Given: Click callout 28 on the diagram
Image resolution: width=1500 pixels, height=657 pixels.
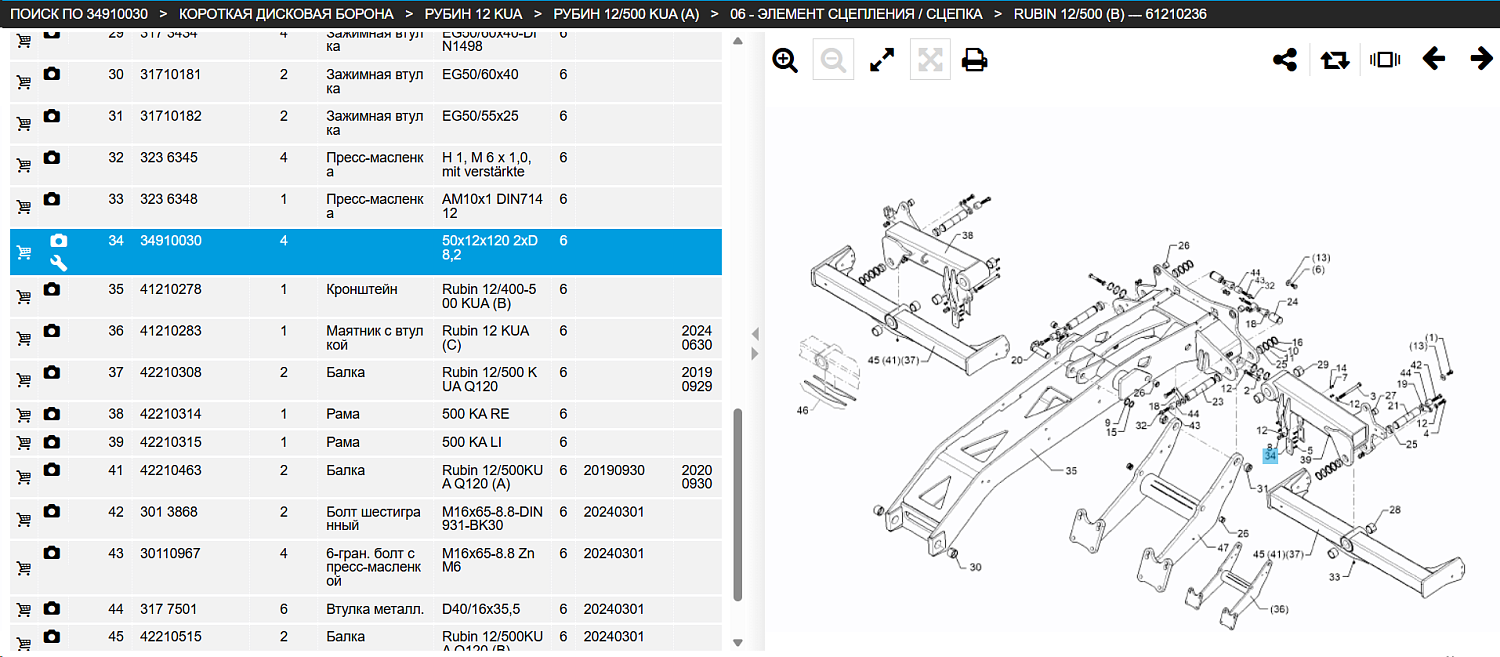Looking at the screenshot, I should (1395, 510).
